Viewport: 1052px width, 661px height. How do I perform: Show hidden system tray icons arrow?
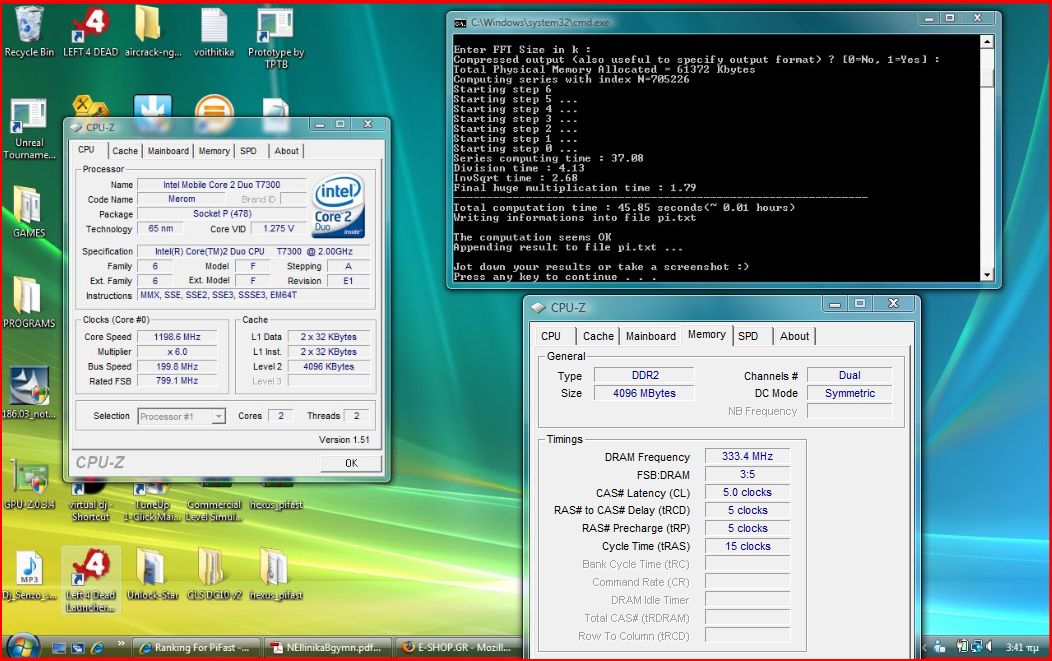[x=924, y=648]
